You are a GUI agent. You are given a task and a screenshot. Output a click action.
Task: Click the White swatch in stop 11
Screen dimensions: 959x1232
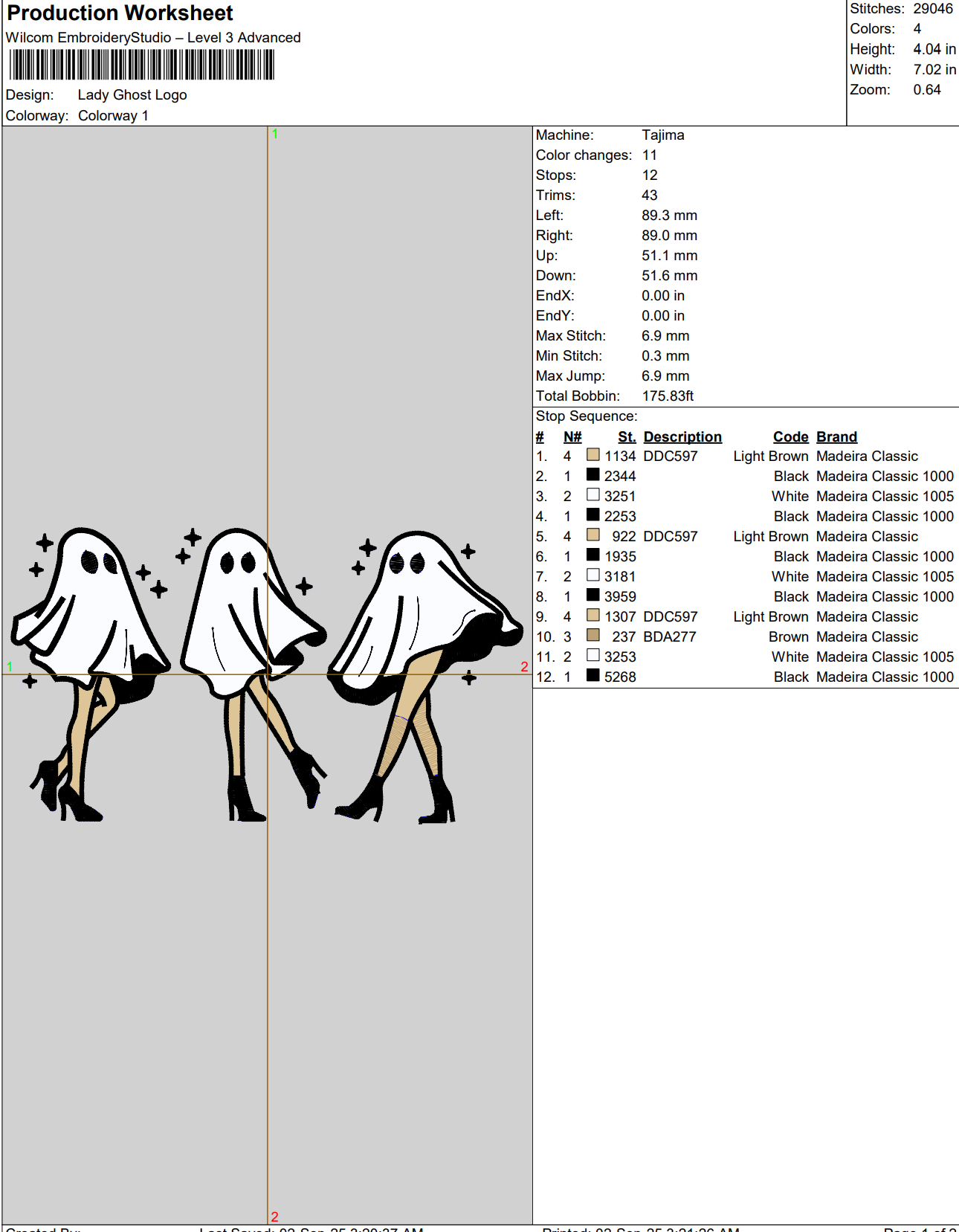point(592,656)
